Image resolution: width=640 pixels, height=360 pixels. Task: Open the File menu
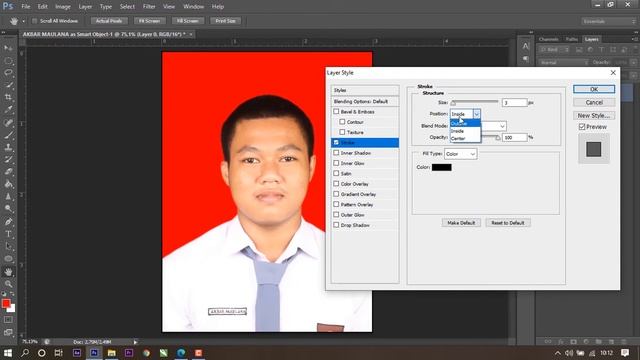click(26, 7)
